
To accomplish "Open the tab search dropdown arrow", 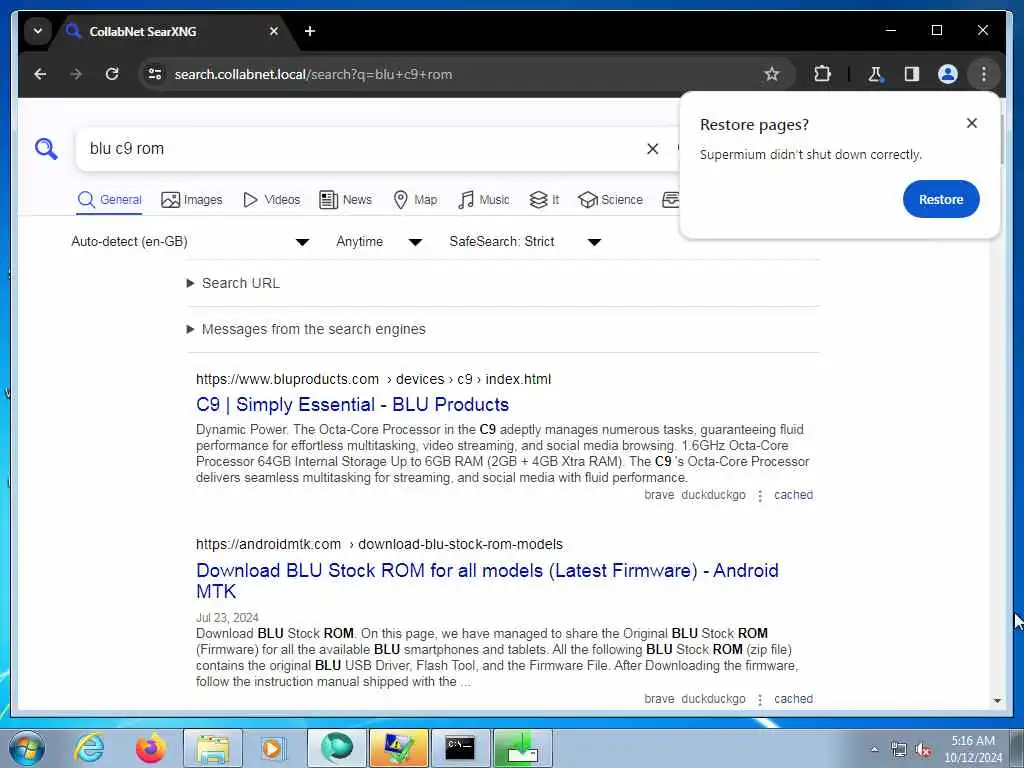I will click(x=38, y=31).
